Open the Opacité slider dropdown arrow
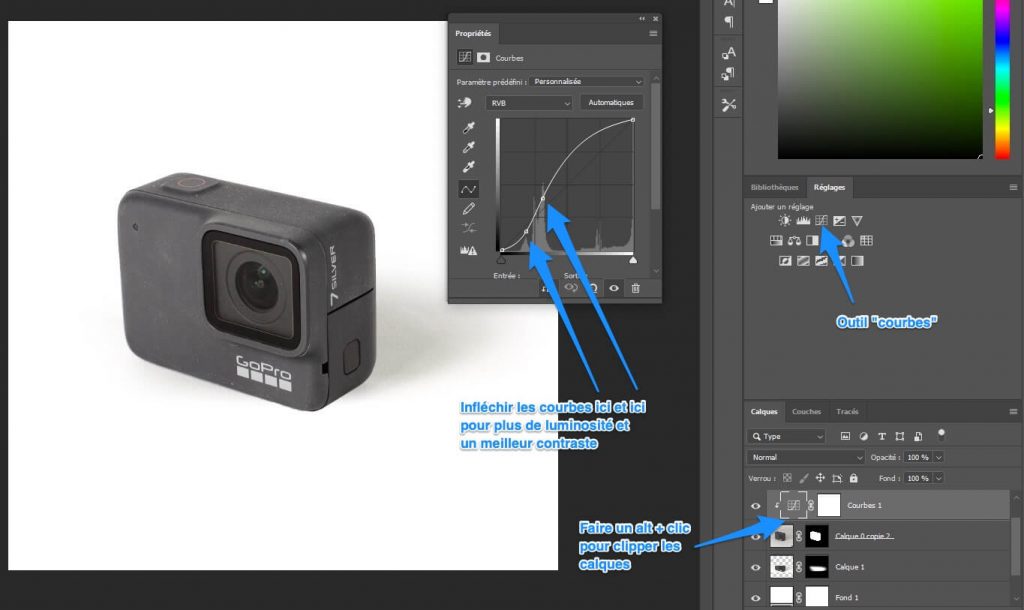This screenshot has height=610, width=1024. coord(938,457)
